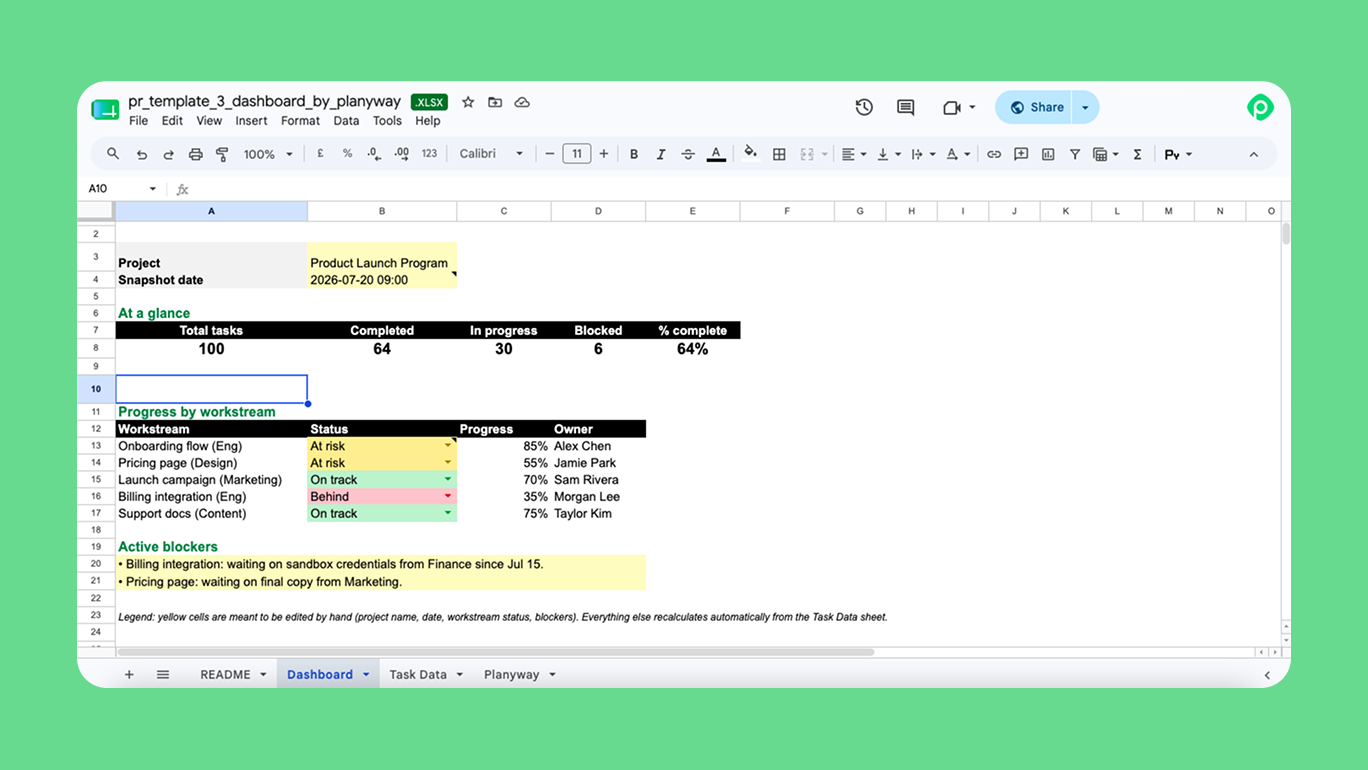Open the functions sigma menu
1368x770 pixels.
(1137, 154)
